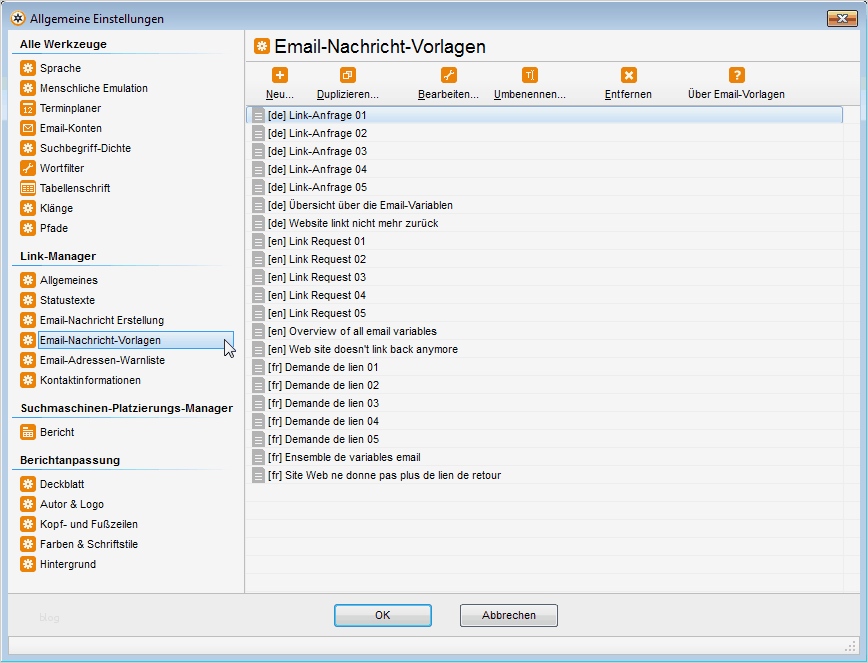Open Autor & Logo settings
Screen dimensions: 868x663
72,504
